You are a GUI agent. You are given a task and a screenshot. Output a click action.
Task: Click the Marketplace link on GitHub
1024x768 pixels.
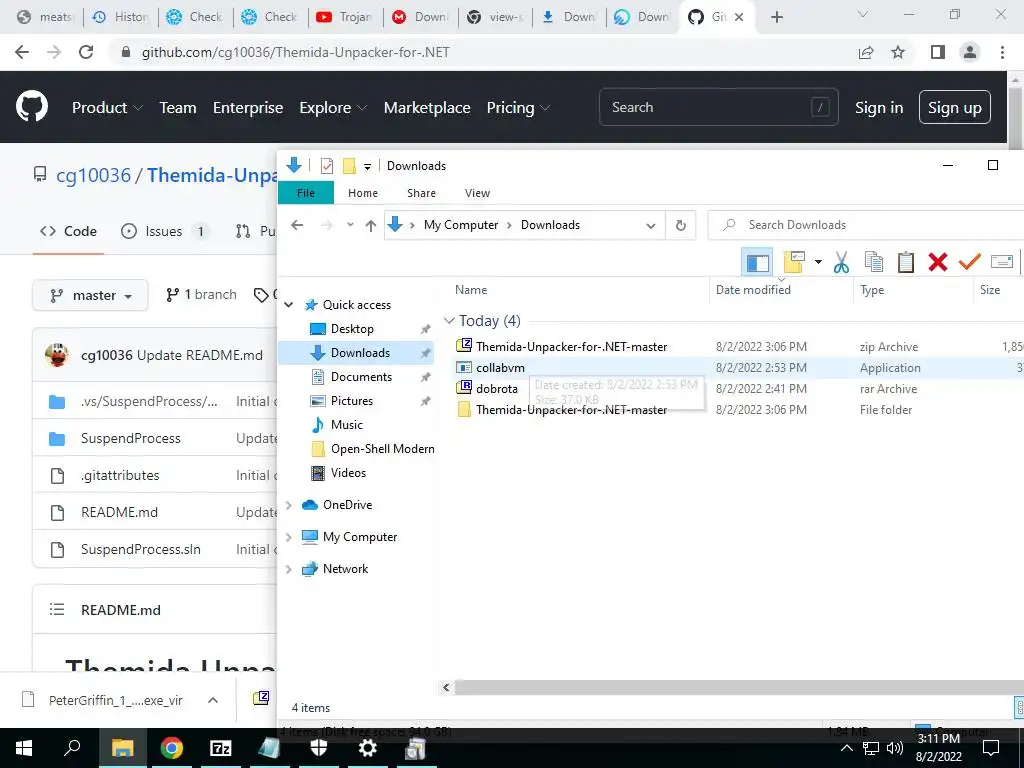pyautogui.click(x=427, y=108)
